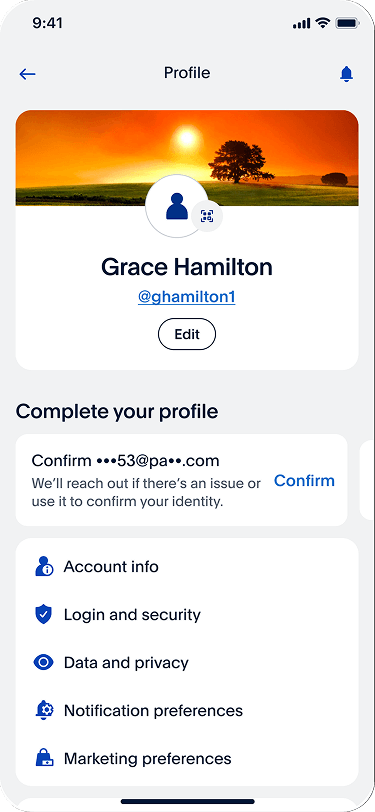The width and height of the screenshot is (375, 812).
Task: Tap Confirm to verify the email
Action: click(304, 481)
